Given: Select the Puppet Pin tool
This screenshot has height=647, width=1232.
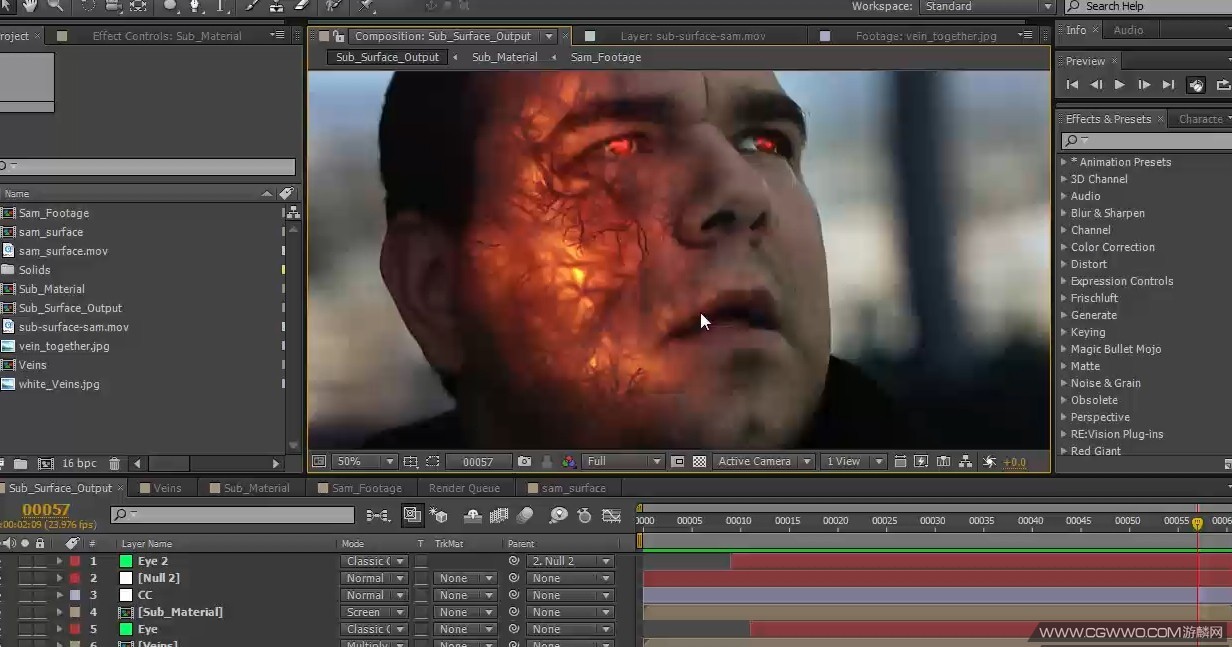Looking at the screenshot, I should coord(365,7).
